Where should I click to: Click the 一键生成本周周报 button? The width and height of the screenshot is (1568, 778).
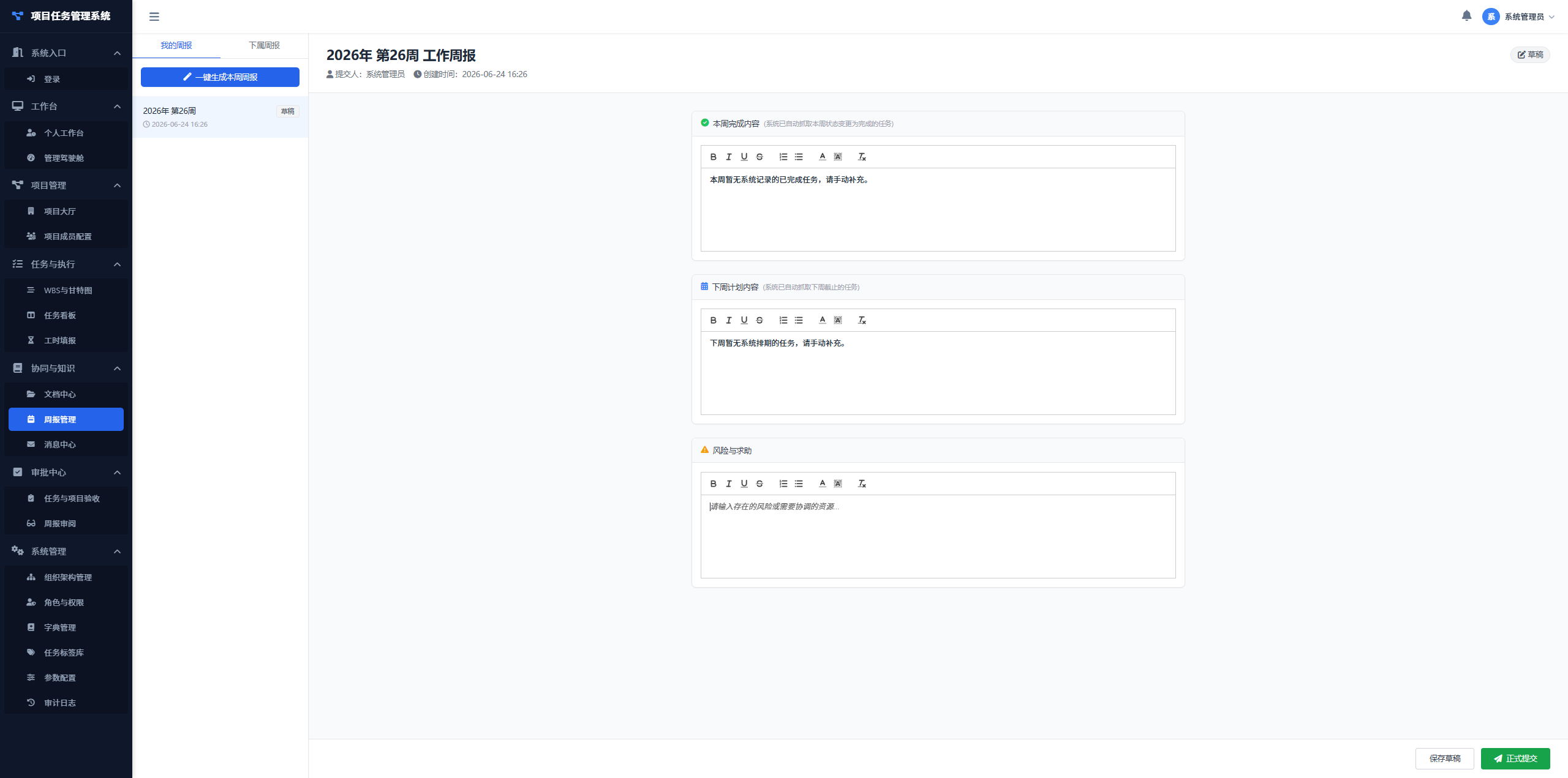pyautogui.click(x=220, y=77)
